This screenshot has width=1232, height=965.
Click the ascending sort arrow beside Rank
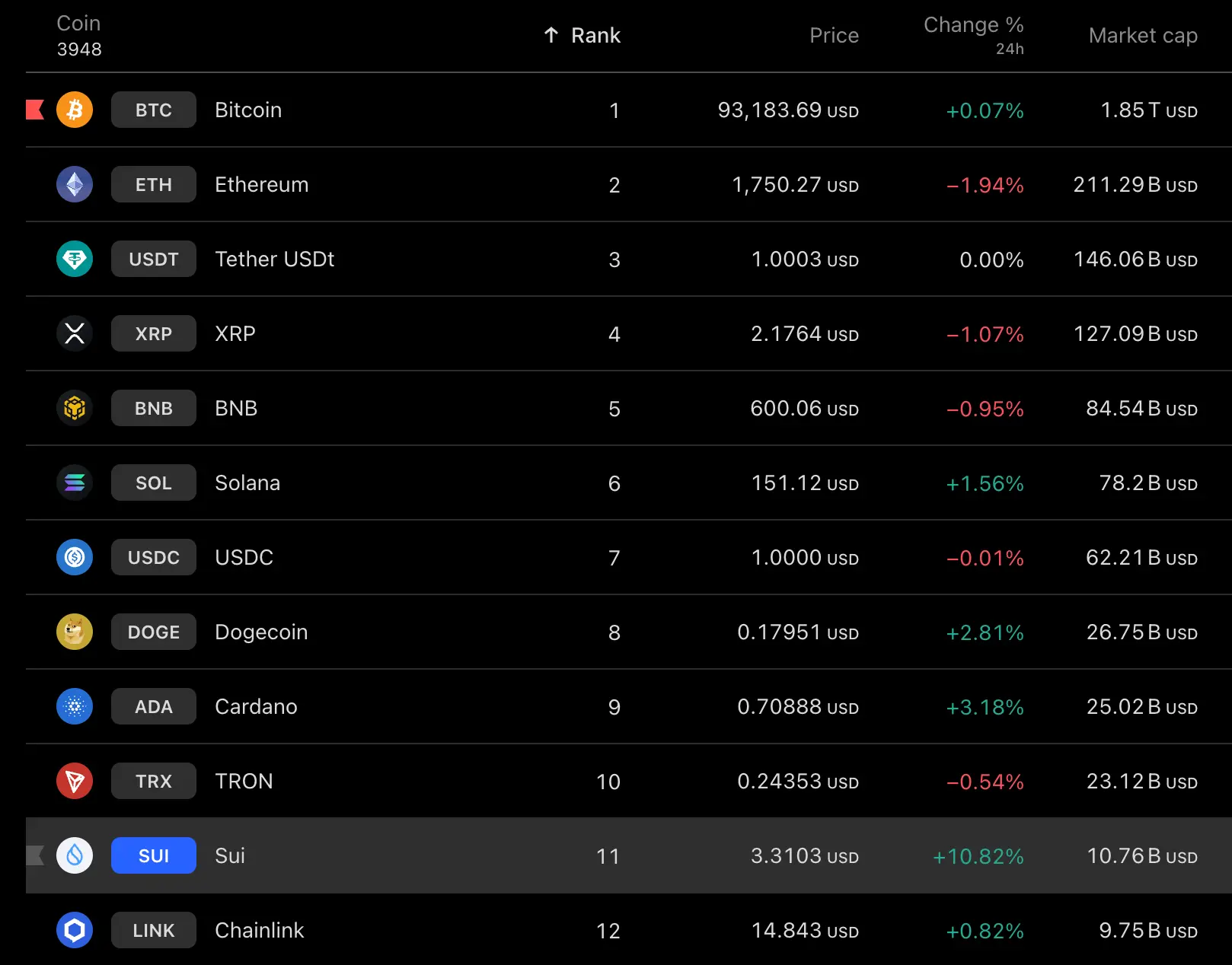pyautogui.click(x=551, y=35)
